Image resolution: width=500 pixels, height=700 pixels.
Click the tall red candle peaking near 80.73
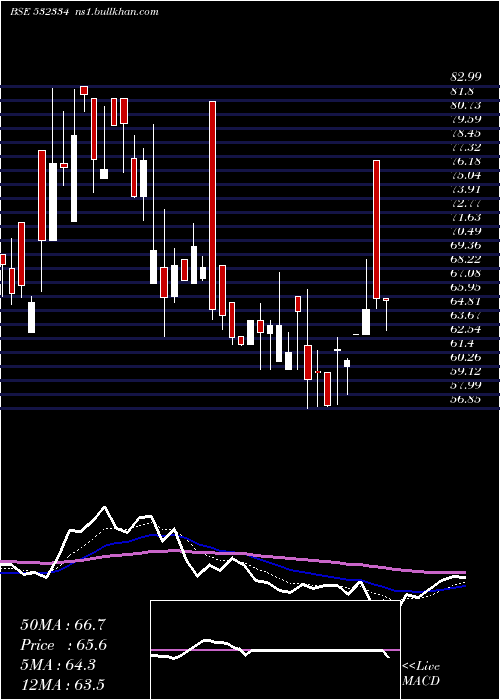(x=212, y=205)
